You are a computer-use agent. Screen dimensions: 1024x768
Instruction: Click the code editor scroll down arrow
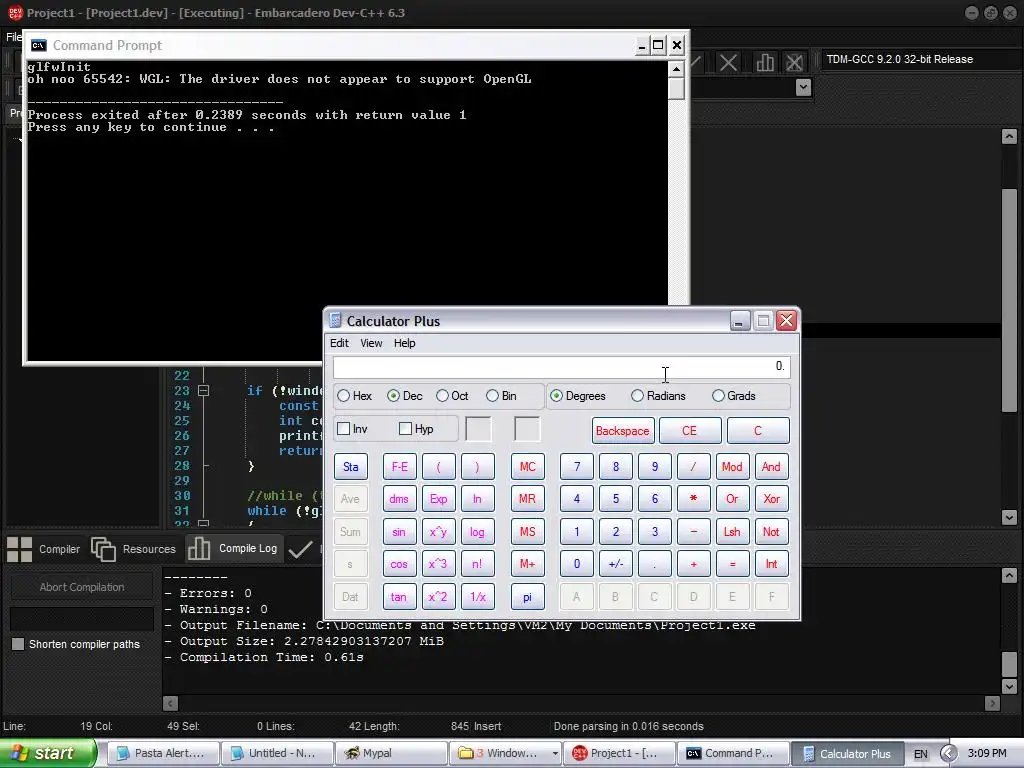point(1009,517)
